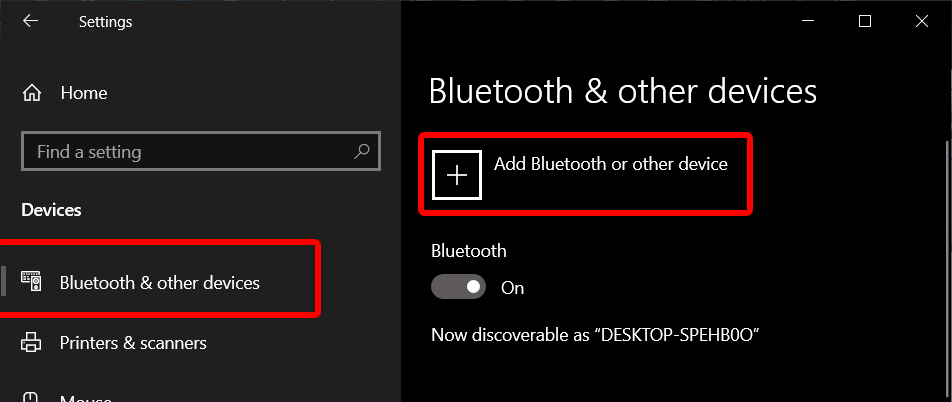Close the Settings window
The height and width of the screenshot is (402, 952).
(x=922, y=21)
